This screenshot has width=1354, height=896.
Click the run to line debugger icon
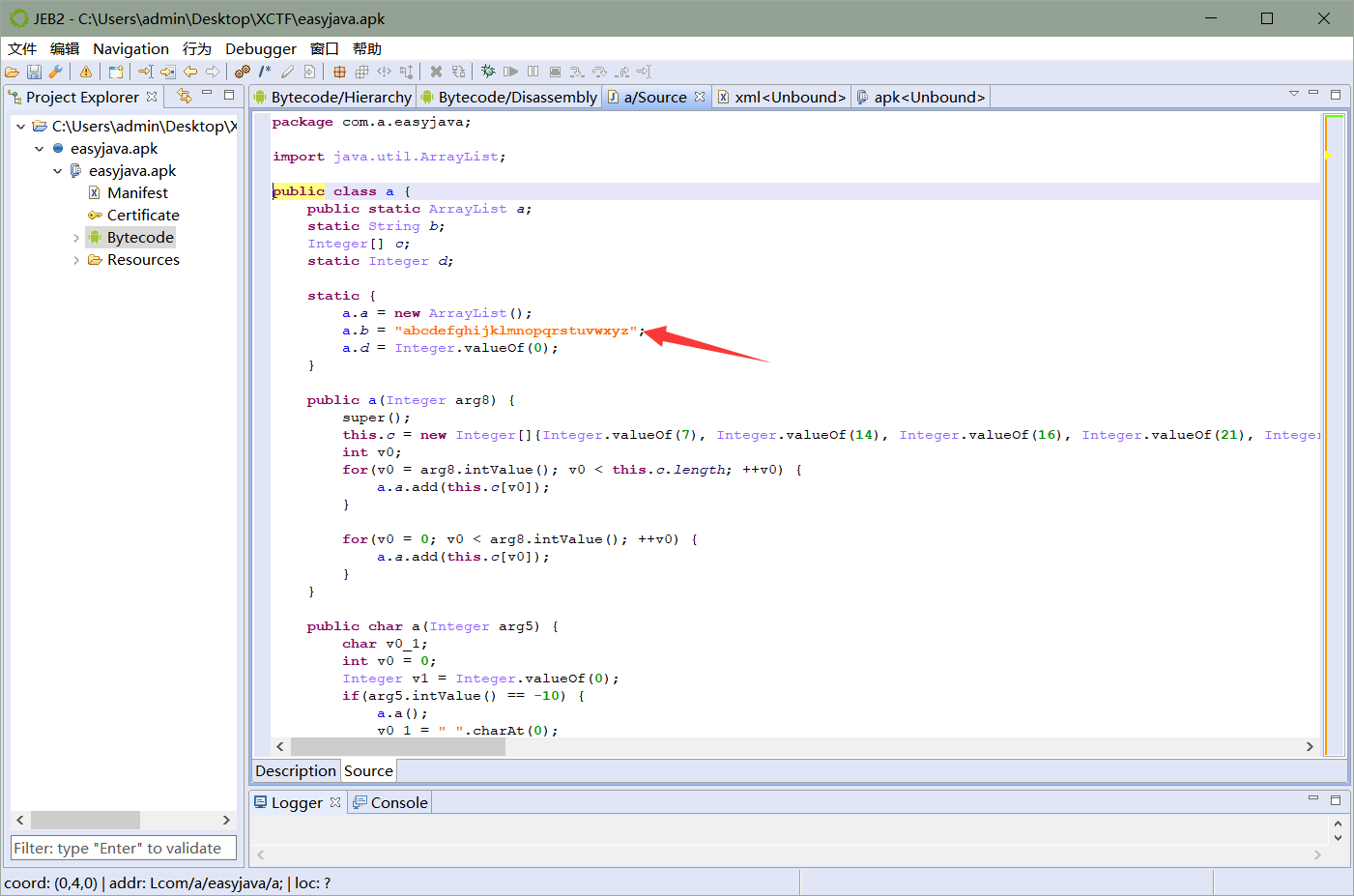(x=645, y=72)
